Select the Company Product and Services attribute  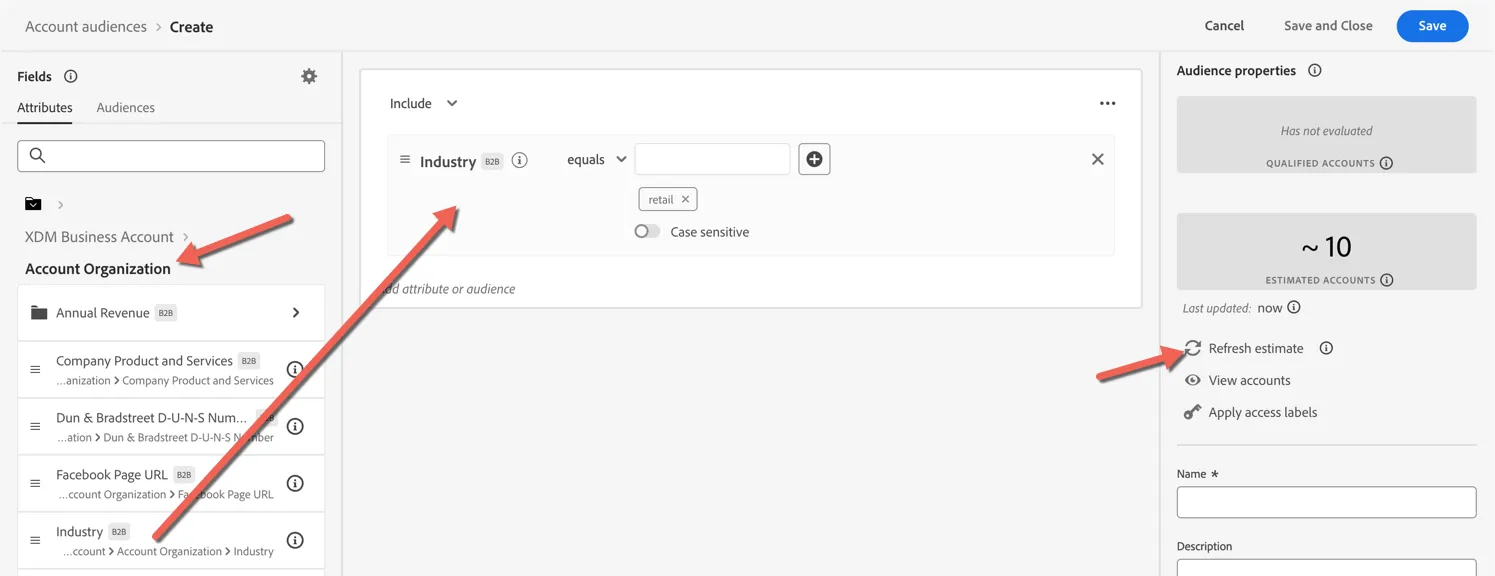point(171,370)
